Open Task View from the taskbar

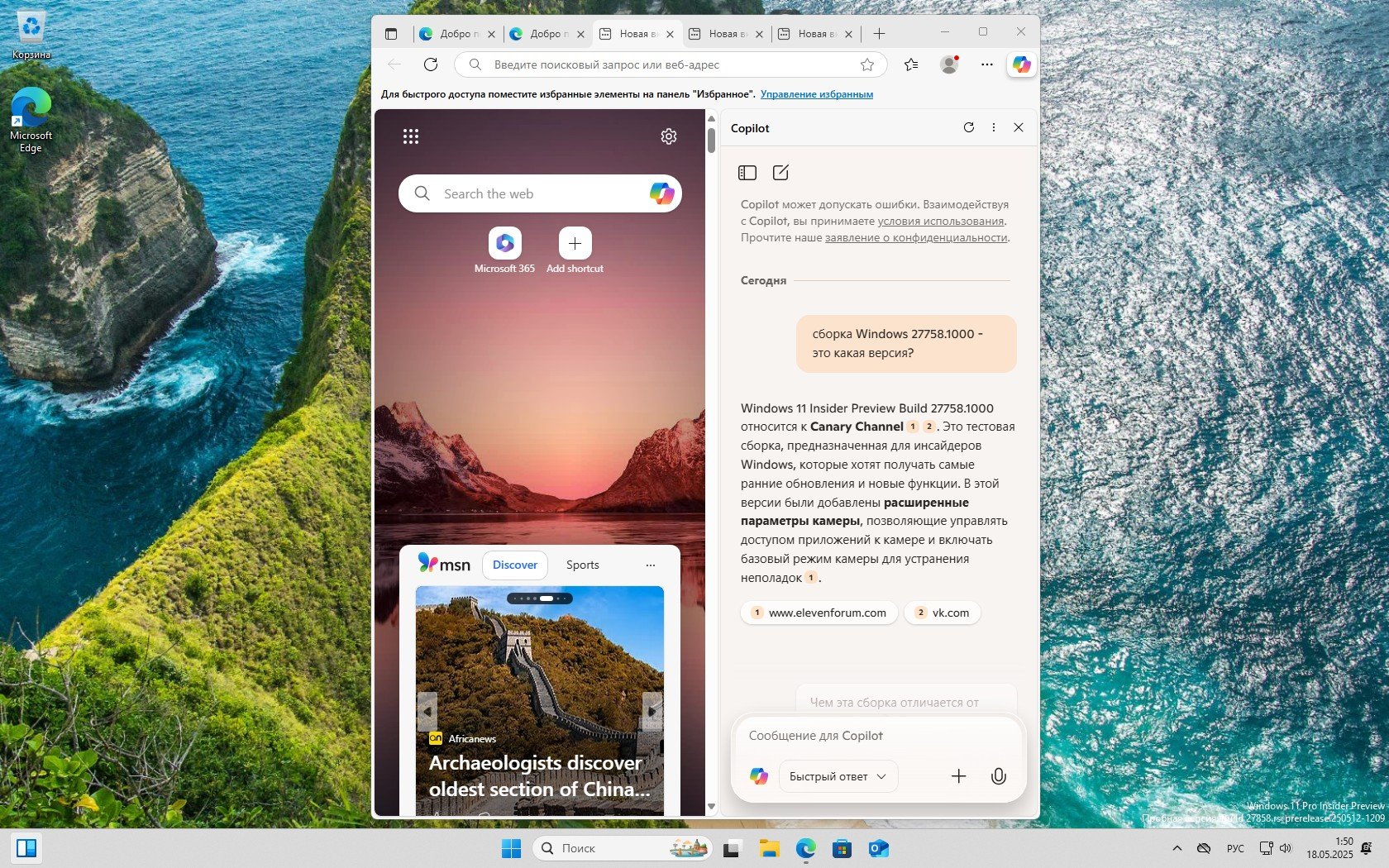coord(732,848)
